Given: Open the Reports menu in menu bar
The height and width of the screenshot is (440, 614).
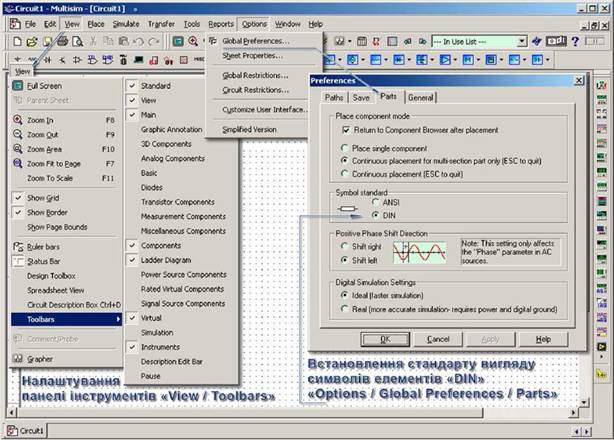Looking at the screenshot, I should tap(221, 22).
